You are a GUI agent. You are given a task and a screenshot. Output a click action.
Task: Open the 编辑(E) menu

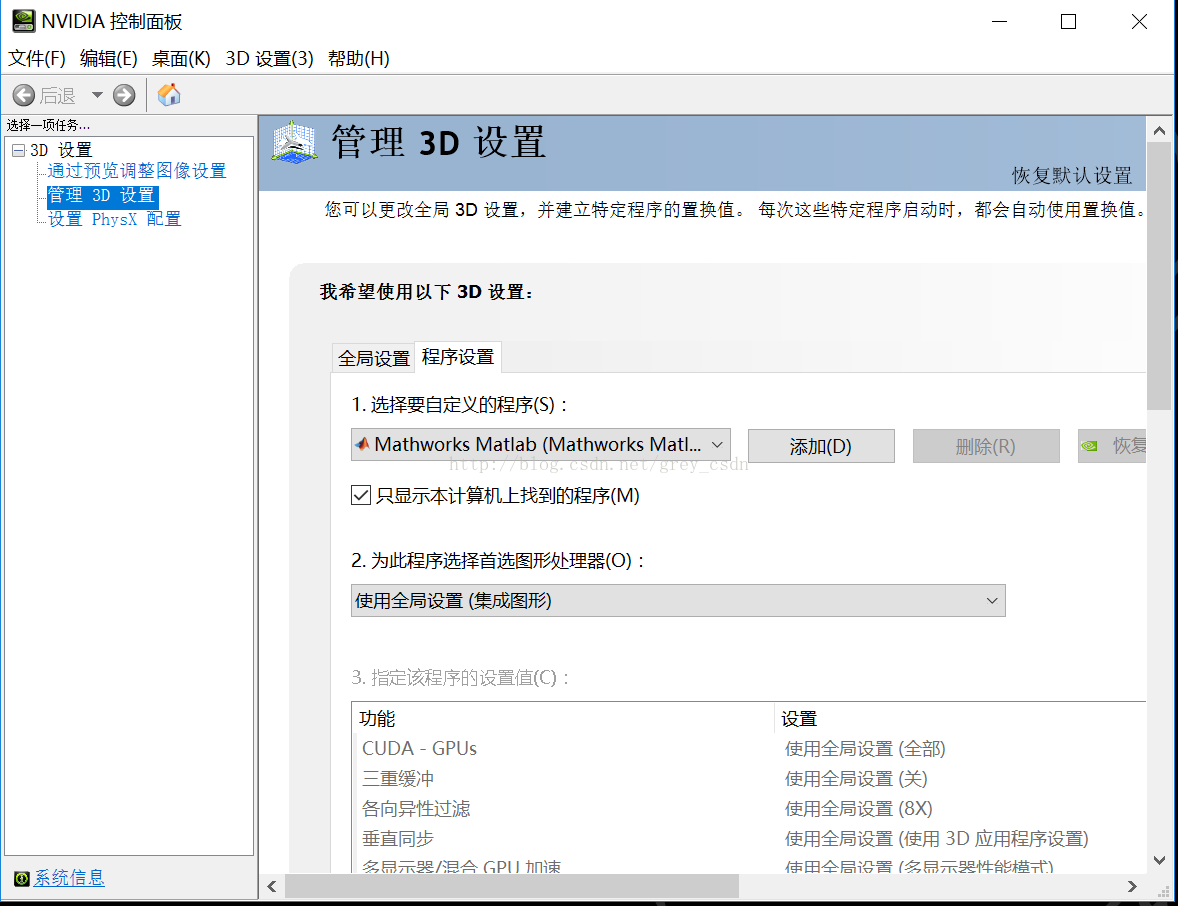pyautogui.click(x=109, y=59)
